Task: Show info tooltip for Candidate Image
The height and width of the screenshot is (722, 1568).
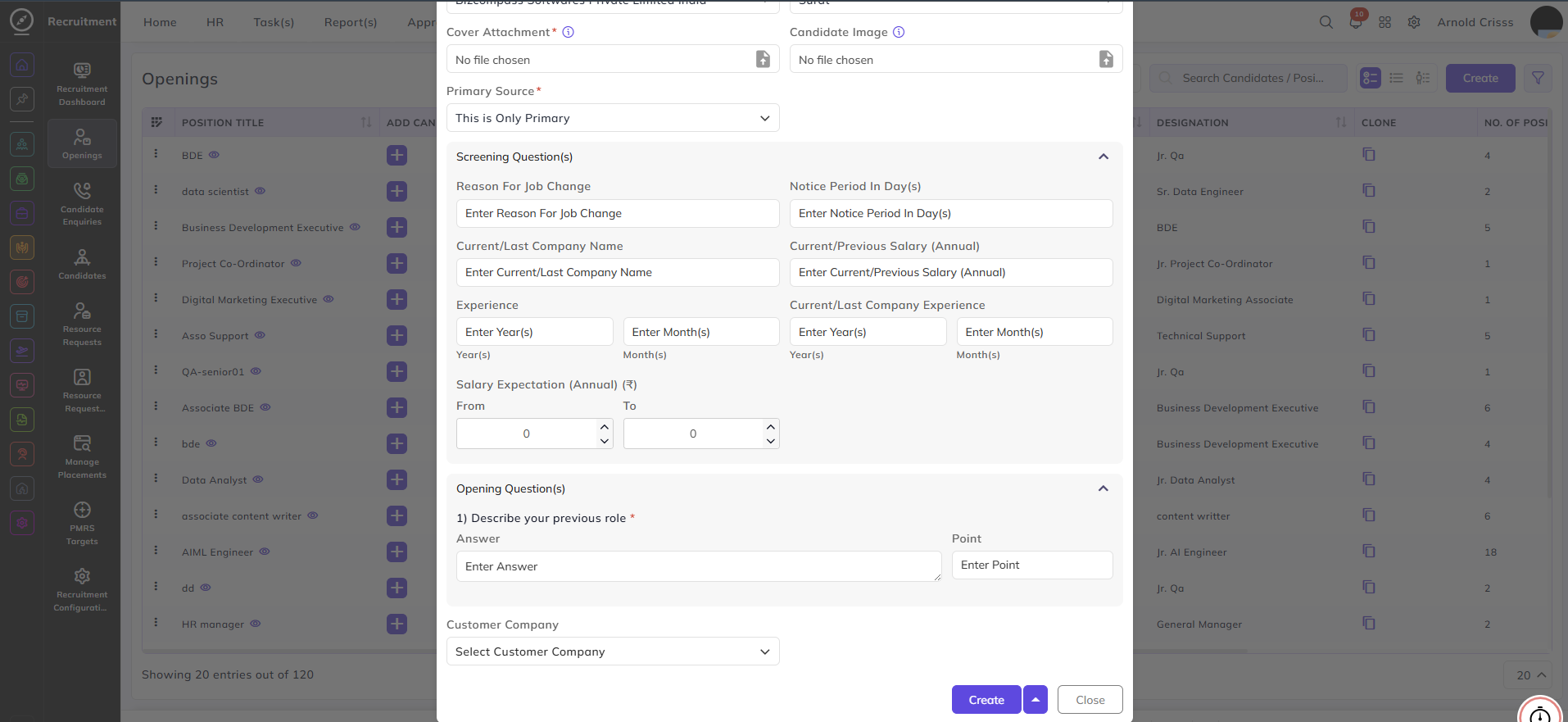Action: 899,32
